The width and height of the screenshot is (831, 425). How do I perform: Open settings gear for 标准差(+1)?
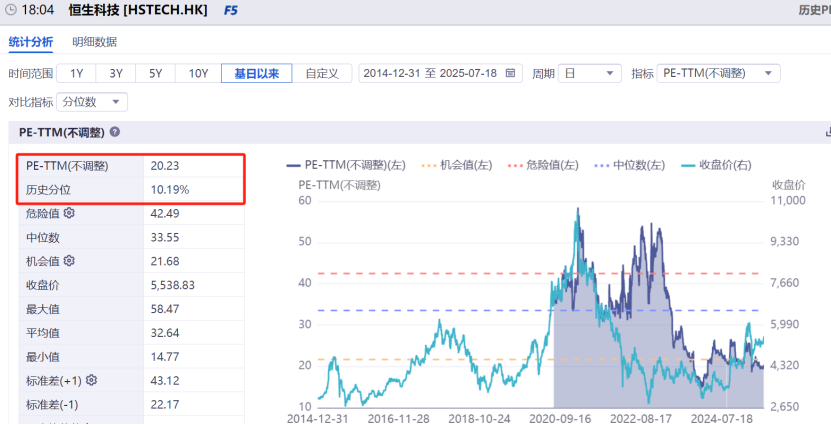coord(91,380)
